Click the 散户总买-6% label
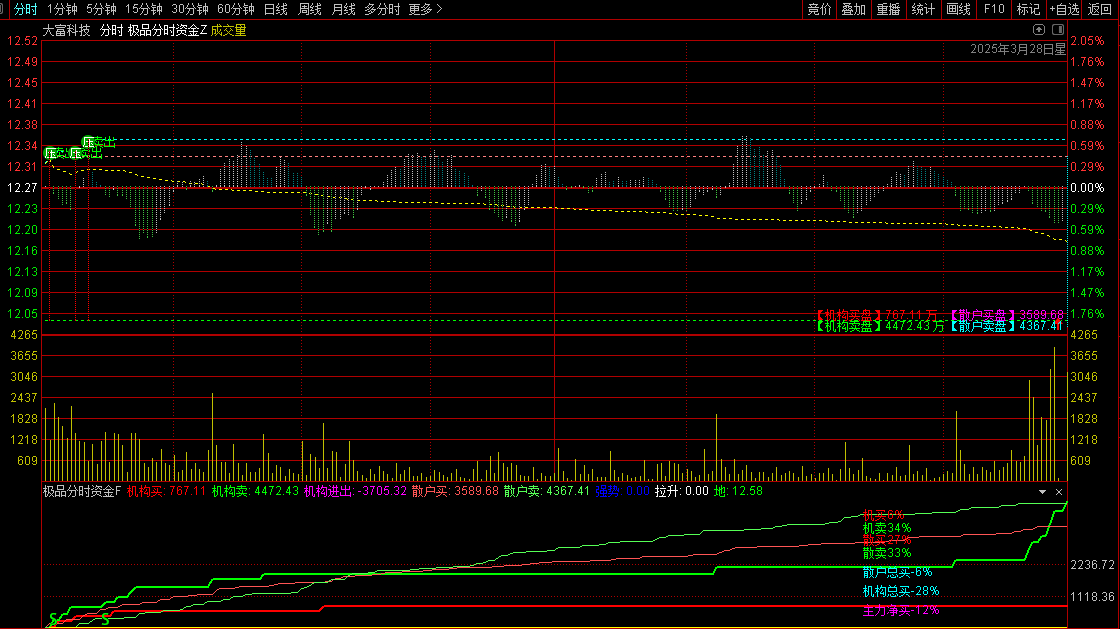Screen dimensions: 1120x629 (897, 572)
